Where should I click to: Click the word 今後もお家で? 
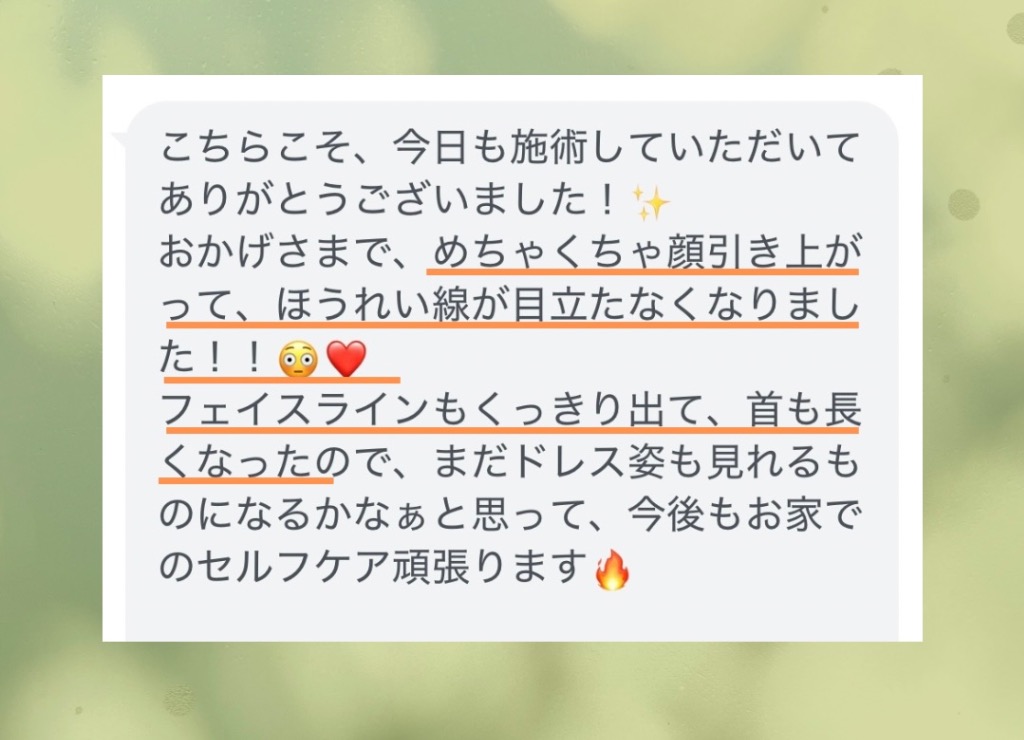click(x=744, y=515)
